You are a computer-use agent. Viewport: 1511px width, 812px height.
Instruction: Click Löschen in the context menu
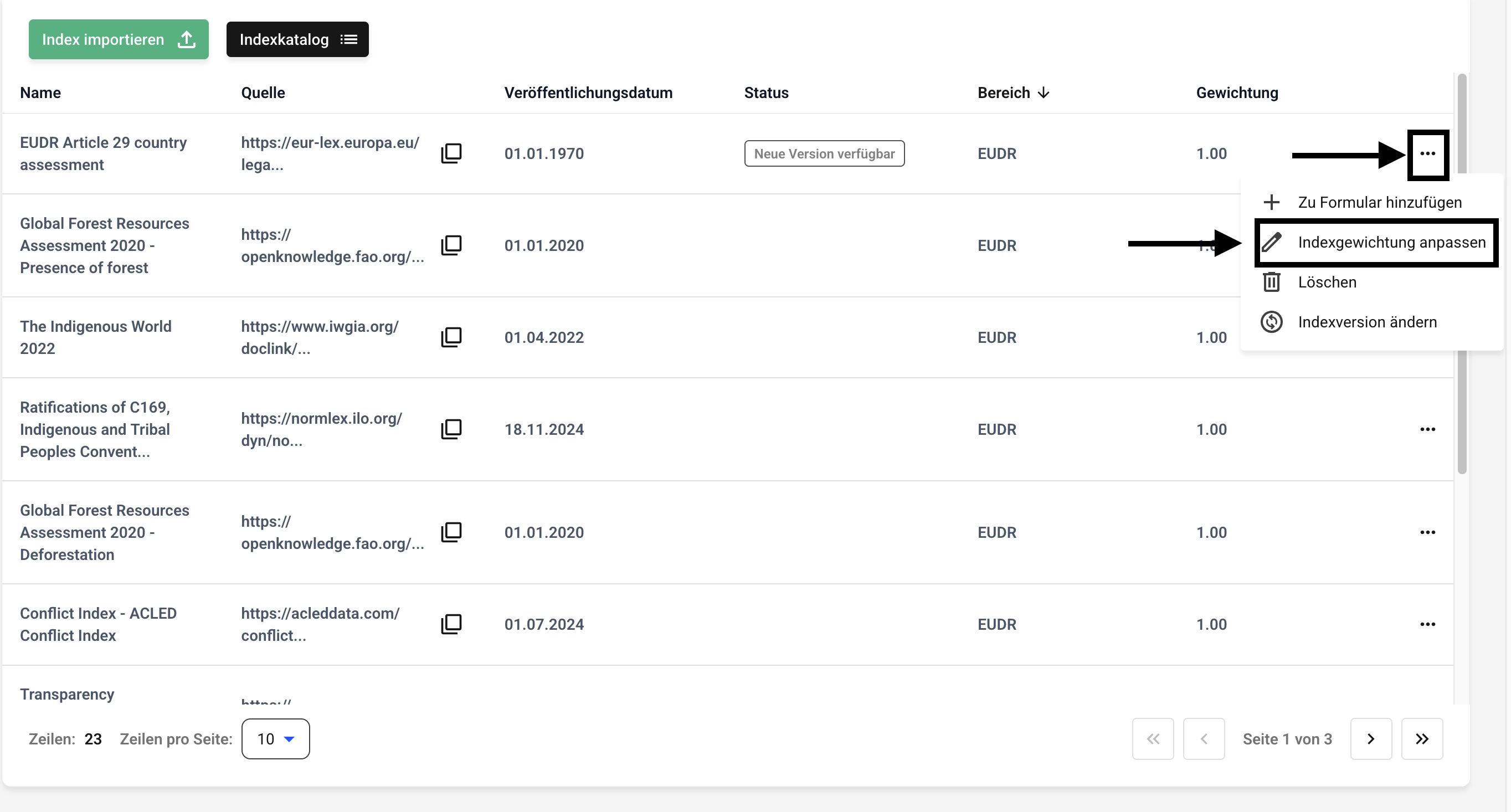tap(1326, 282)
